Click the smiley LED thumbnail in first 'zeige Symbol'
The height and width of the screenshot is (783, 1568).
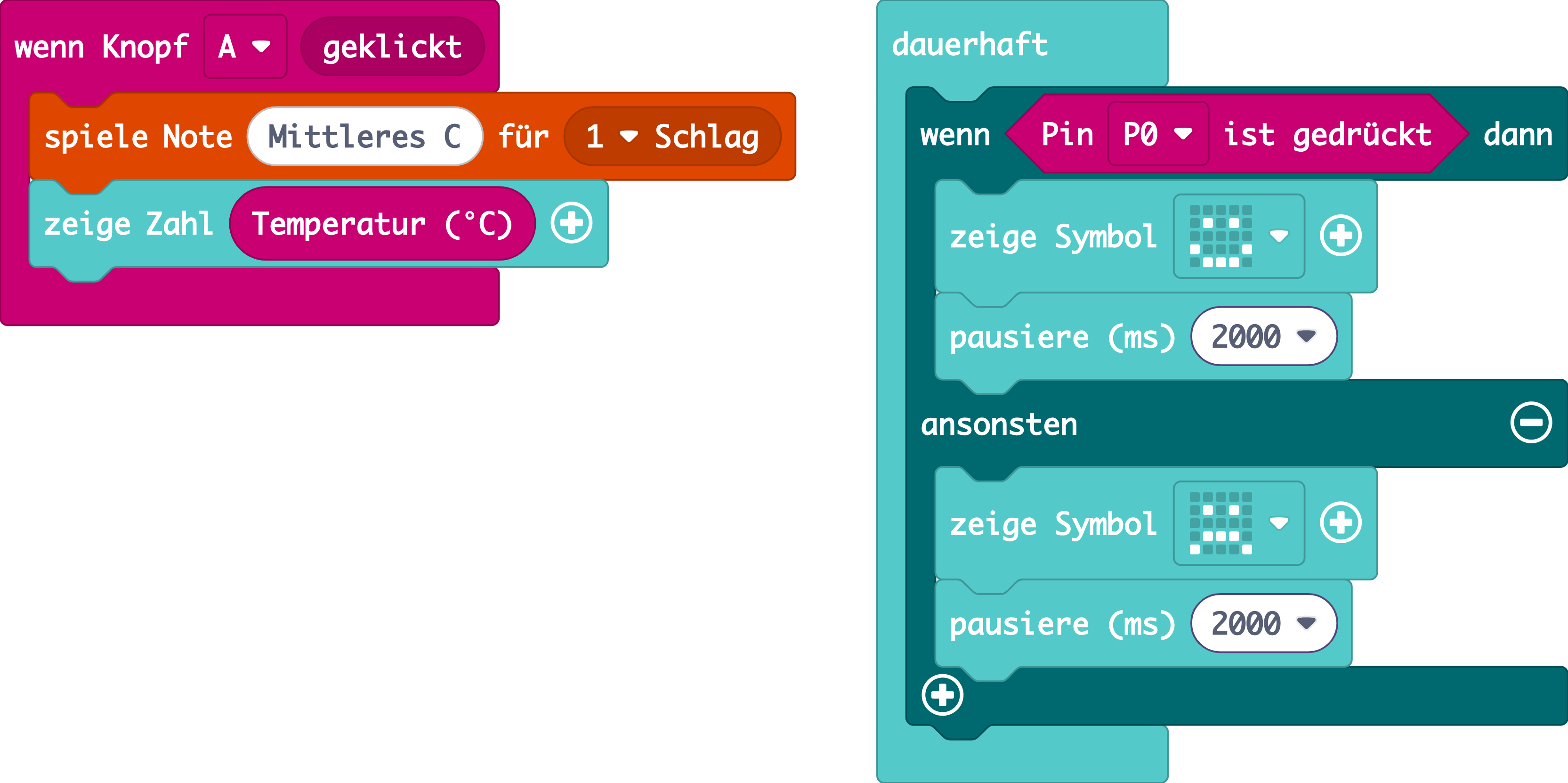coord(1221,236)
